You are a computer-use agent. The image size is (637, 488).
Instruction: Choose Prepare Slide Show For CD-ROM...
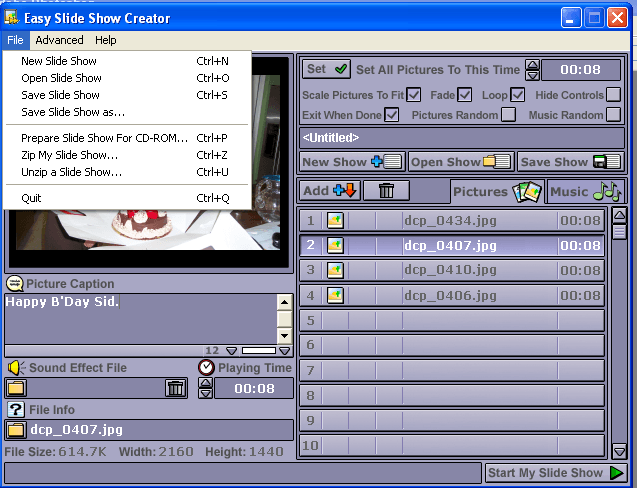[x=127, y=138]
